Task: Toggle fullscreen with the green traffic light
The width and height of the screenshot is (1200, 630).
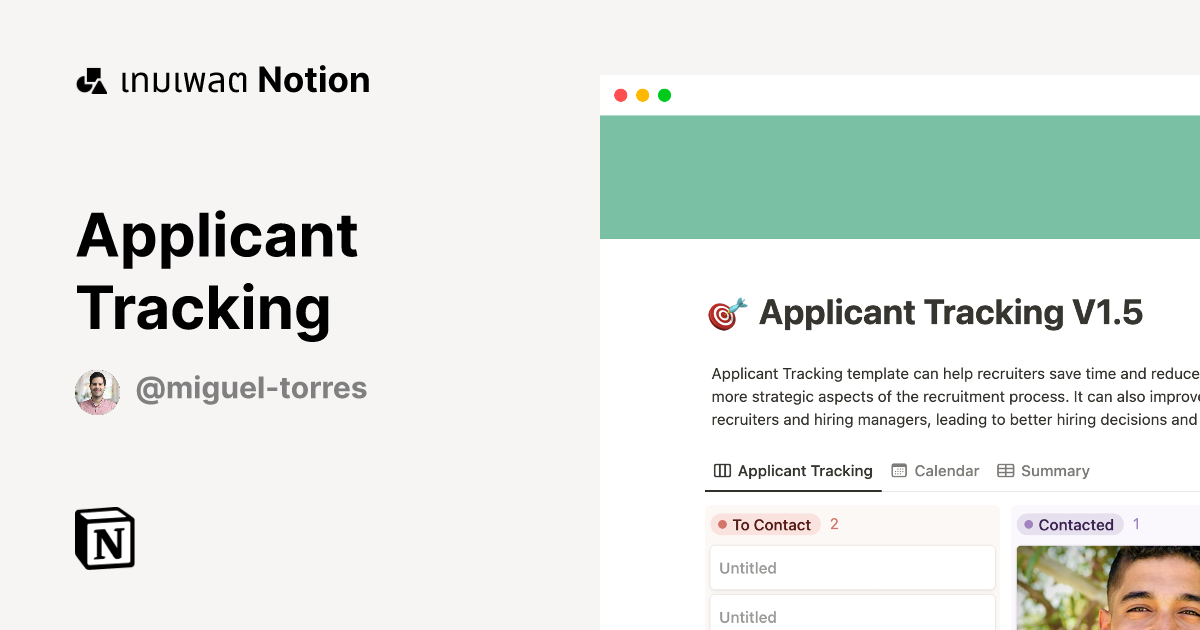Action: click(664, 95)
